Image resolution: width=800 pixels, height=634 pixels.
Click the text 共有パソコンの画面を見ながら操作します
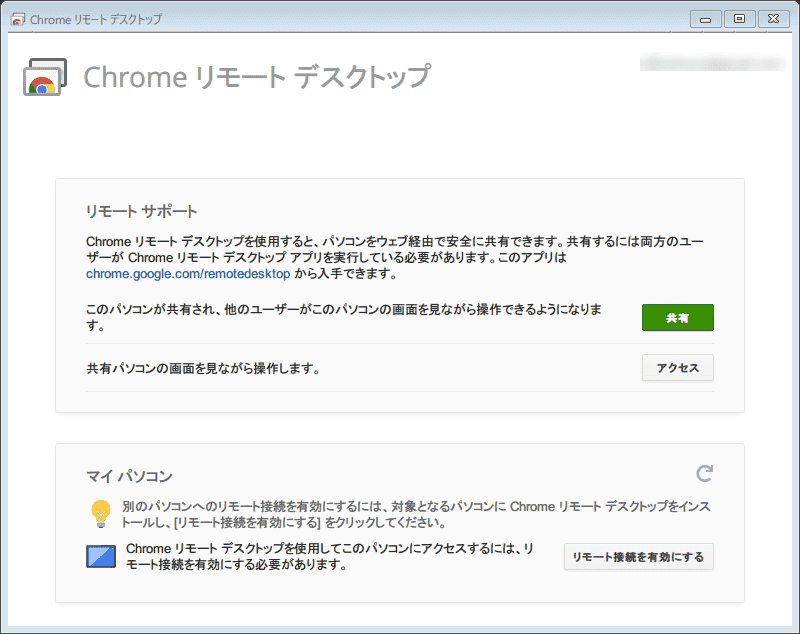(x=203, y=368)
